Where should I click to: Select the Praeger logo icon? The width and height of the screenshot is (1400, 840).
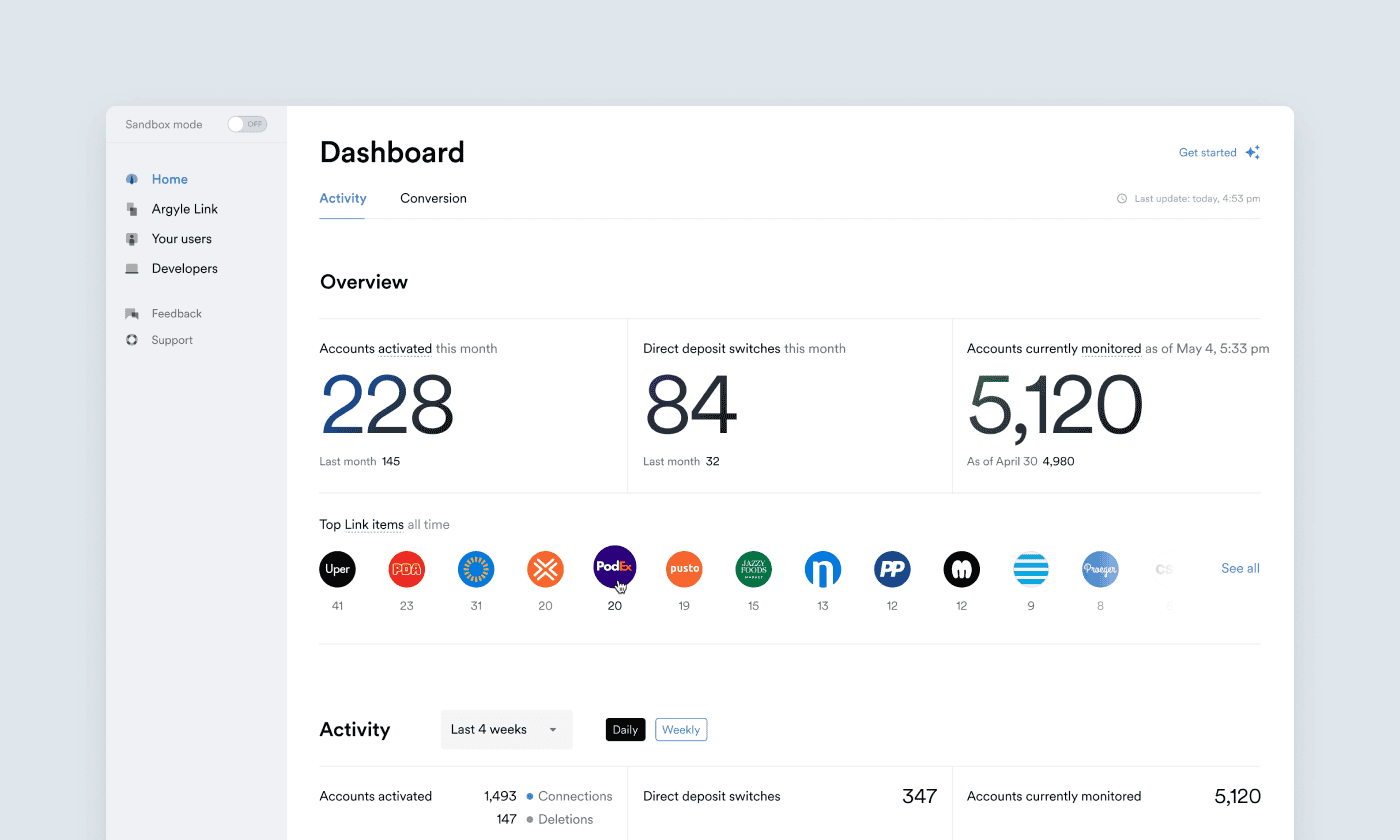[1100, 569]
